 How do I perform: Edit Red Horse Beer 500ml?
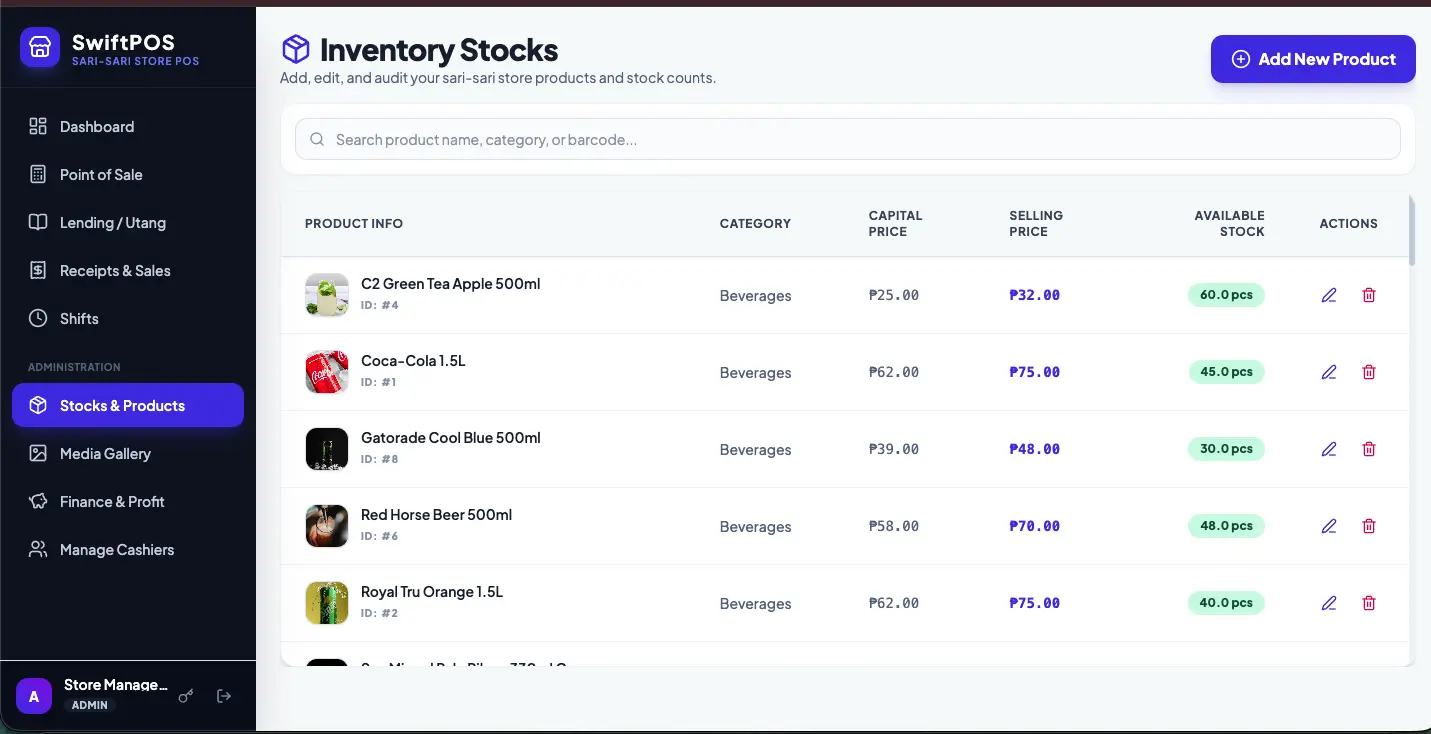1329,526
